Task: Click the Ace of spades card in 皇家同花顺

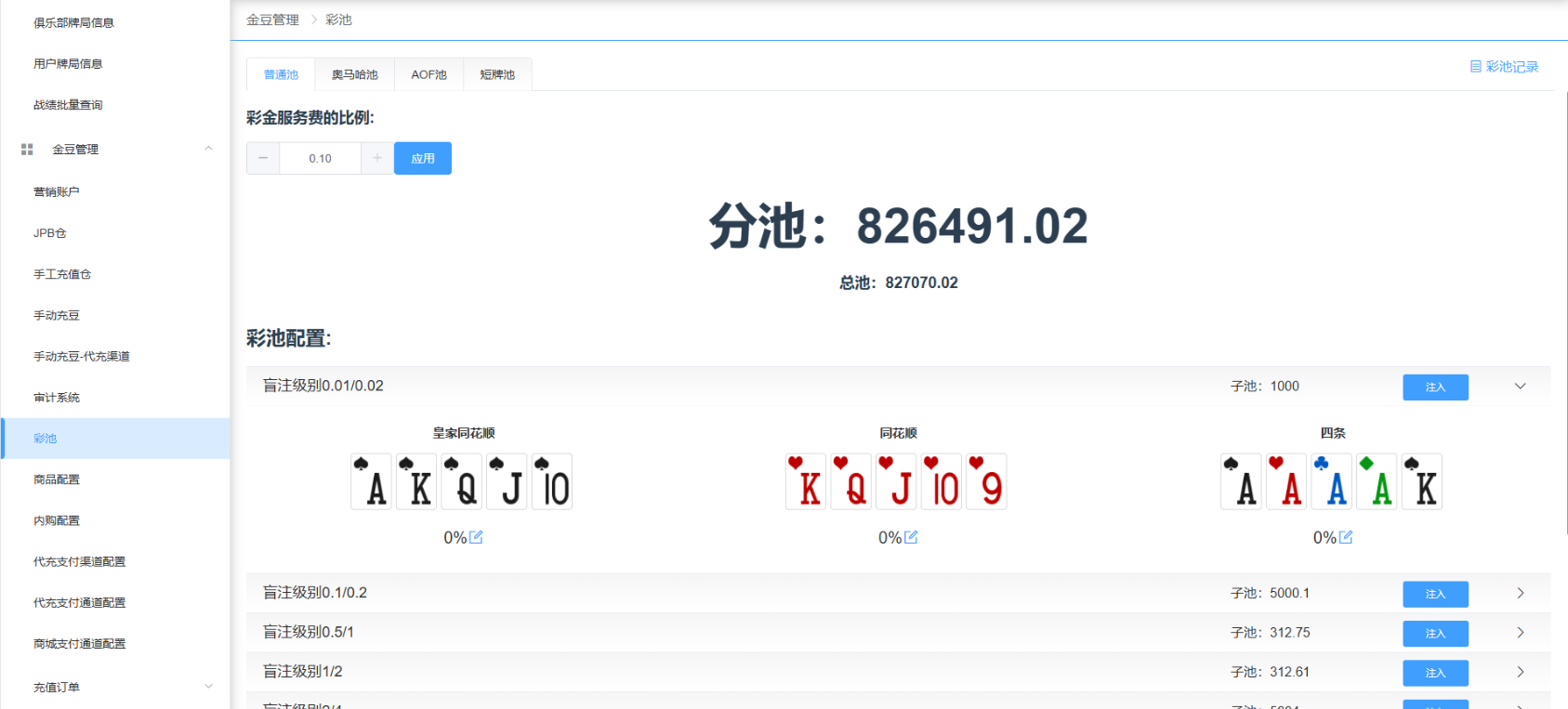Action: pos(372,481)
